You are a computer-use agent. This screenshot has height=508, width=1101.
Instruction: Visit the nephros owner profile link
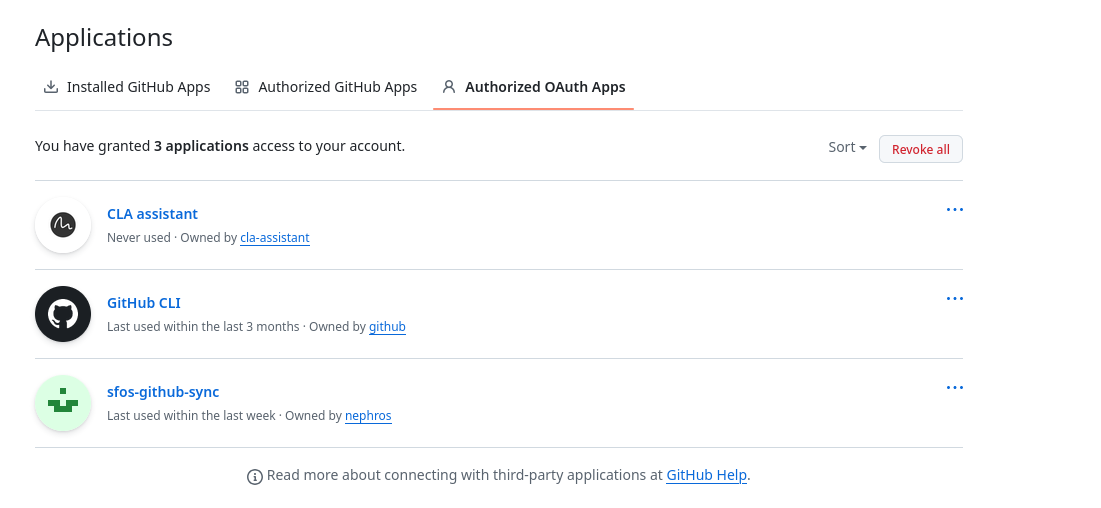368,416
